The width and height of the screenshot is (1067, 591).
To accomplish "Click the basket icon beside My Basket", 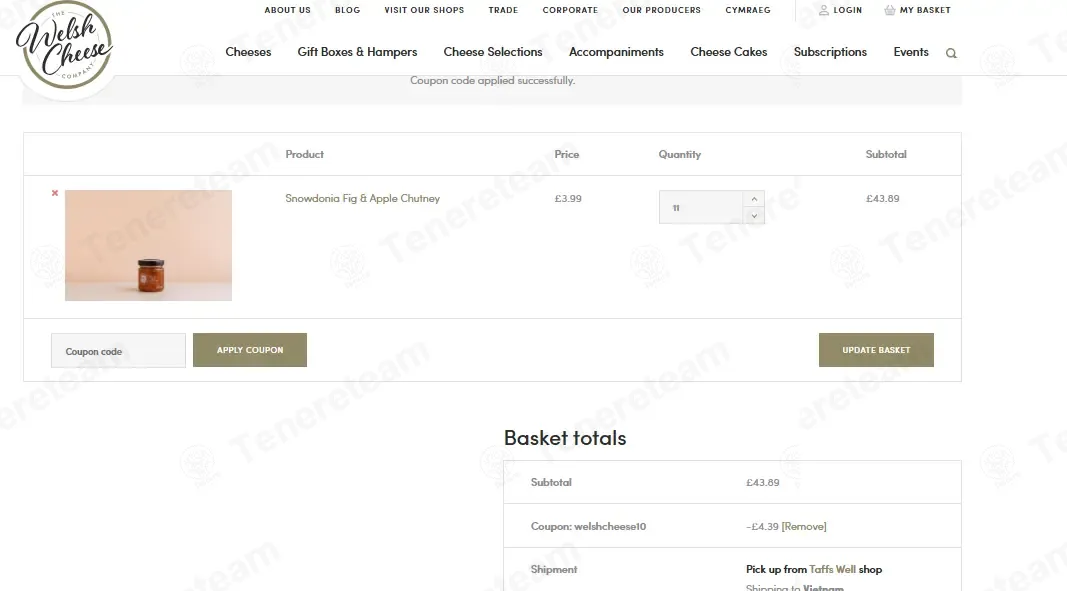I will (x=889, y=10).
